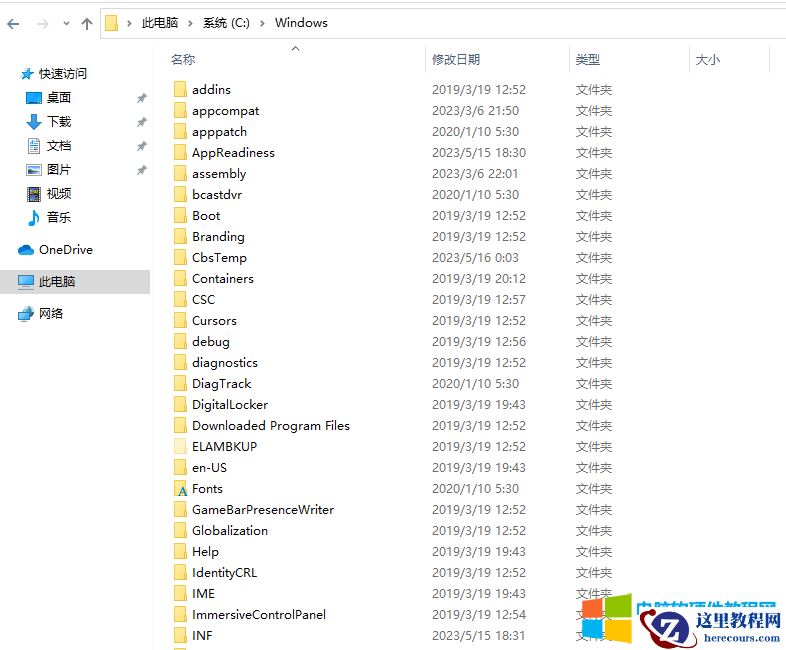
Task: Click Windows in the address bar path
Action: 301,23
